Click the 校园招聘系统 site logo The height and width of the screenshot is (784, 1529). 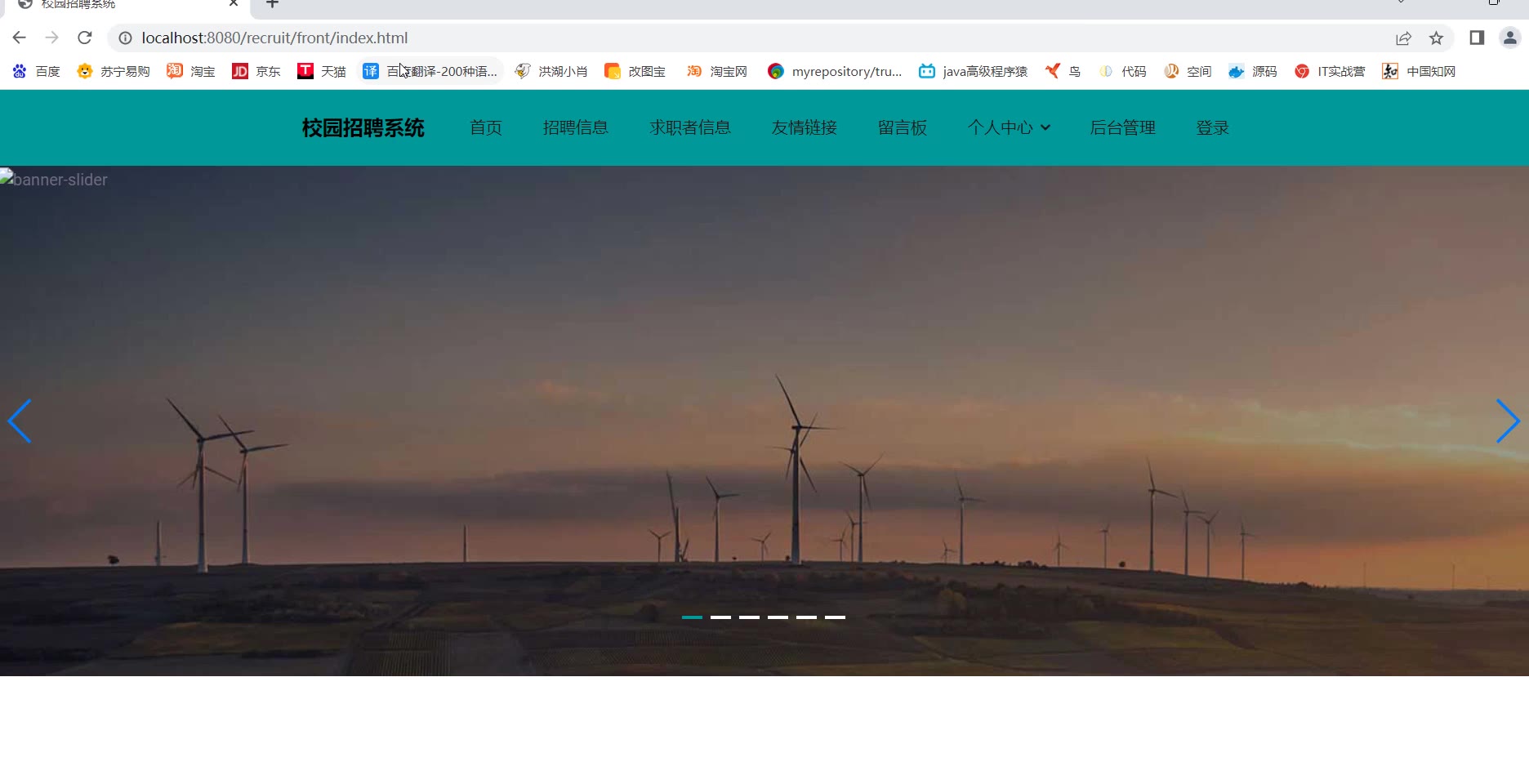point(363,128)
